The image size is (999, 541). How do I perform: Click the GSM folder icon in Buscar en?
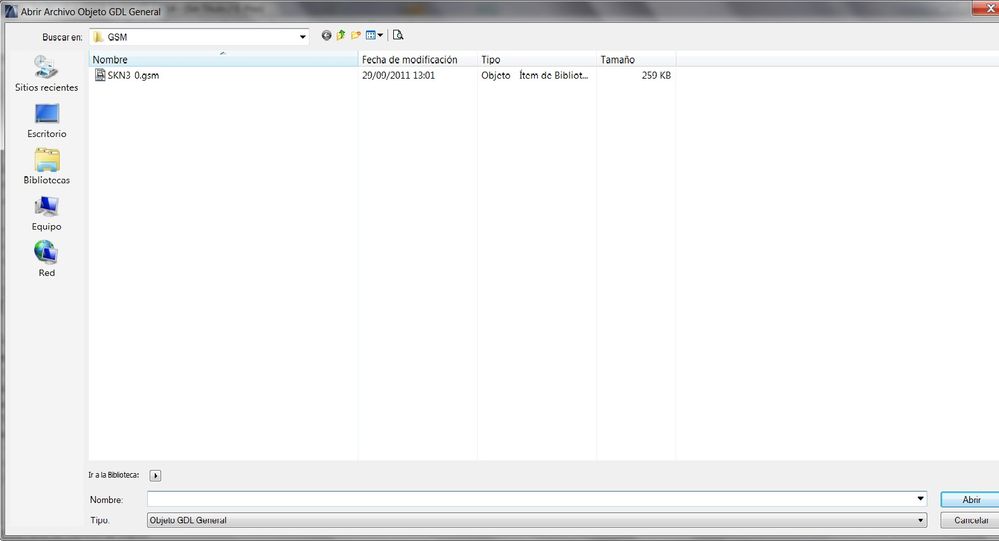(x=98, y=37)
